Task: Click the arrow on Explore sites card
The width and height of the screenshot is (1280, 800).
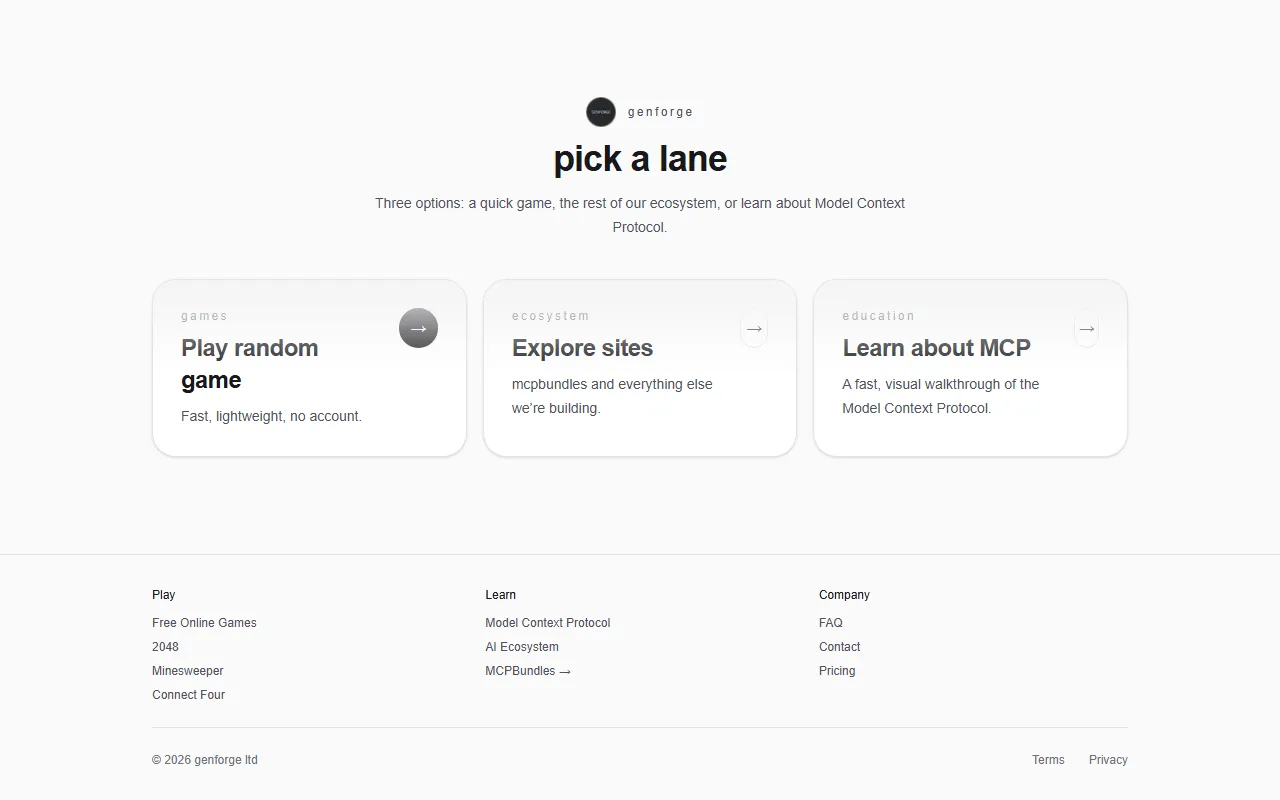Action: [754, 329]
